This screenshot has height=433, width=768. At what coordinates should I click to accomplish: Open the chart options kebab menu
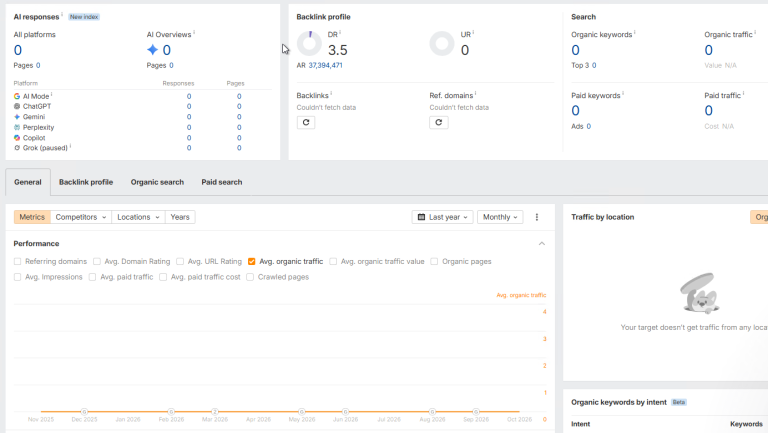click(537, 217)
